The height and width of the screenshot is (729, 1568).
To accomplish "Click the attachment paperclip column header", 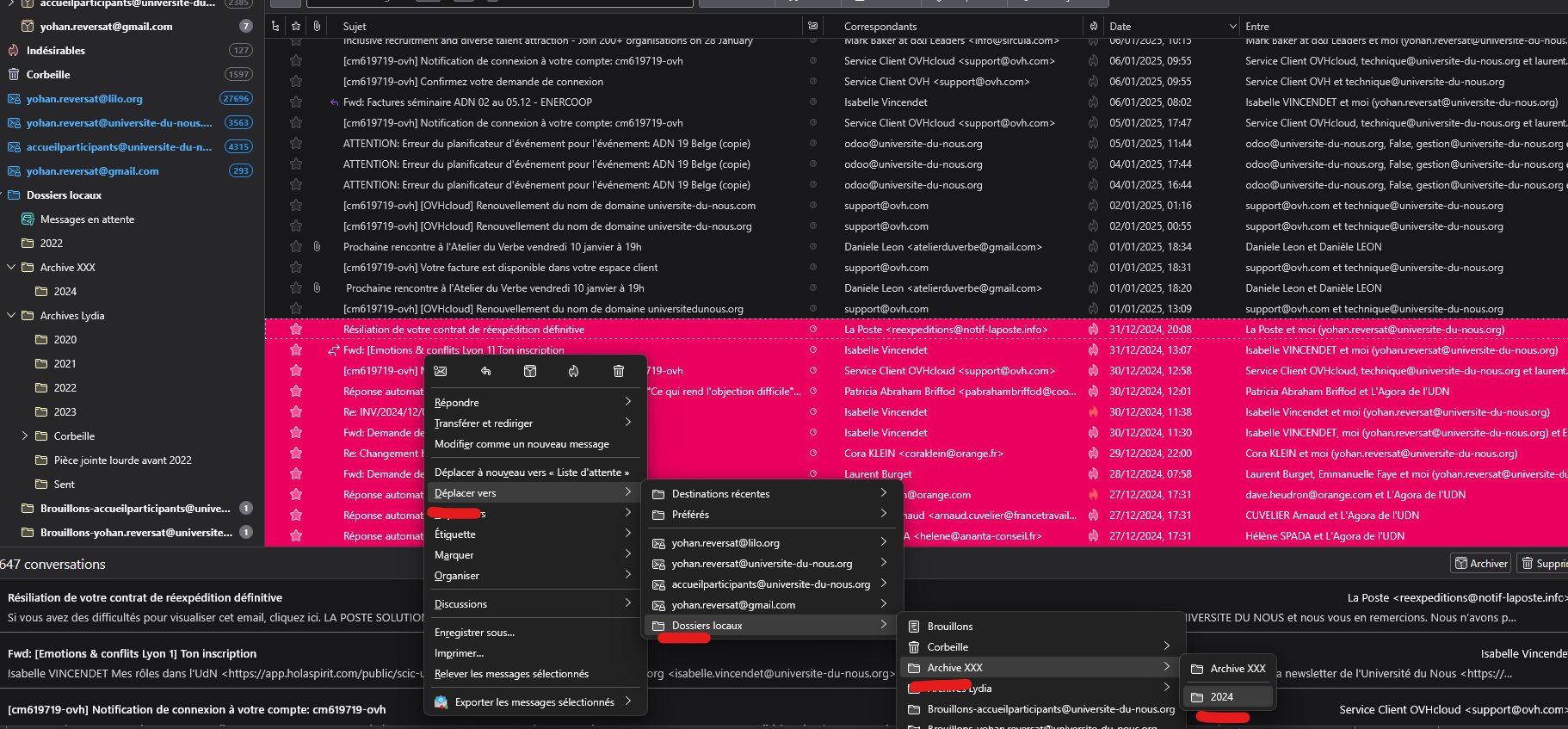I will coord(317,27).
